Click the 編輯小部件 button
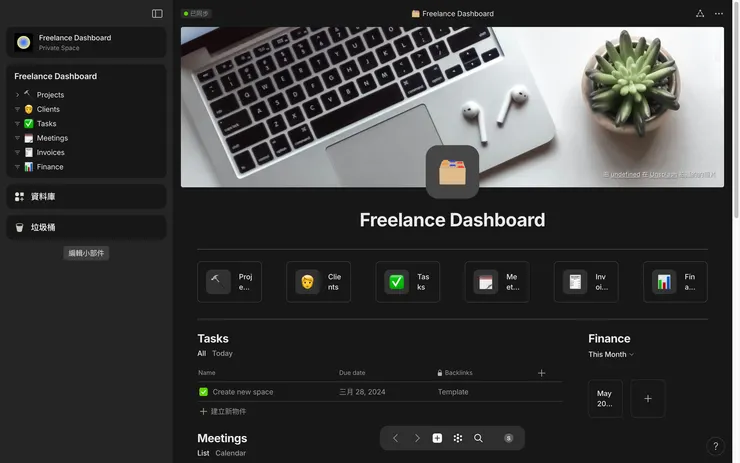This screenshot has height=463, width=740. (86, 253)
